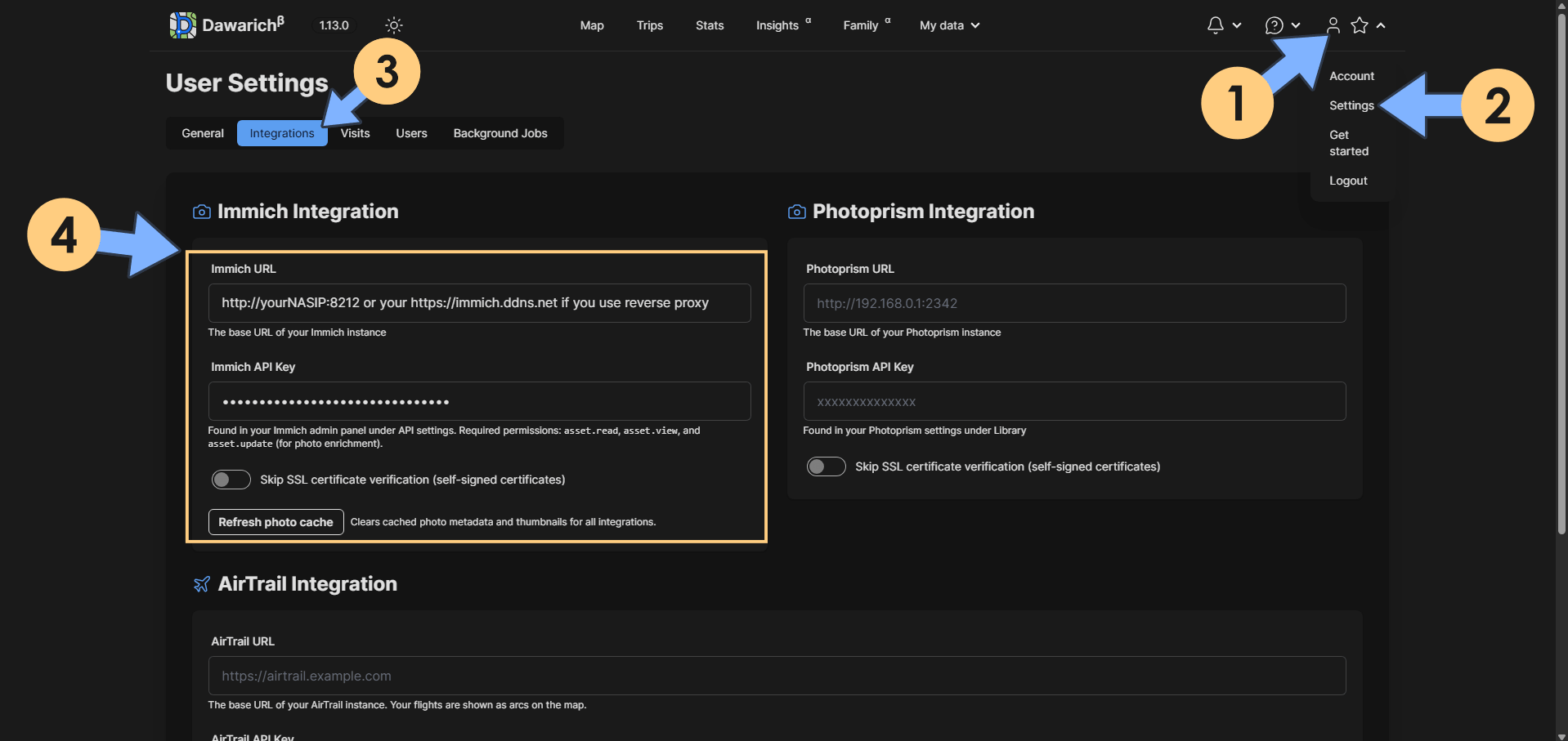Click the 'Immich API Key' label
Viewport: 1568px width, 741px height.
tap(253, 367)
